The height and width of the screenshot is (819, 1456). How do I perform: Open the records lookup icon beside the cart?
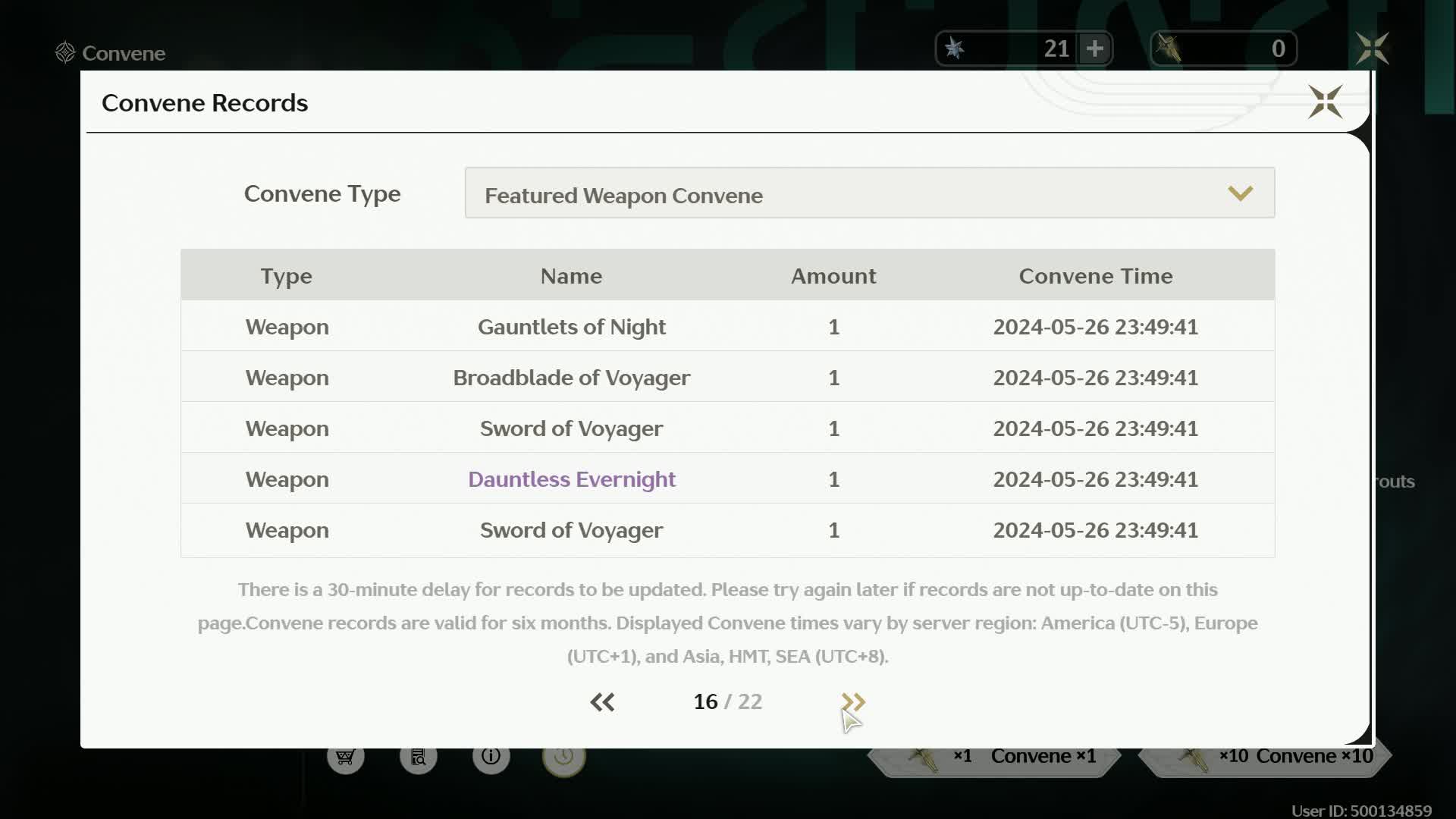coord(418,756)
